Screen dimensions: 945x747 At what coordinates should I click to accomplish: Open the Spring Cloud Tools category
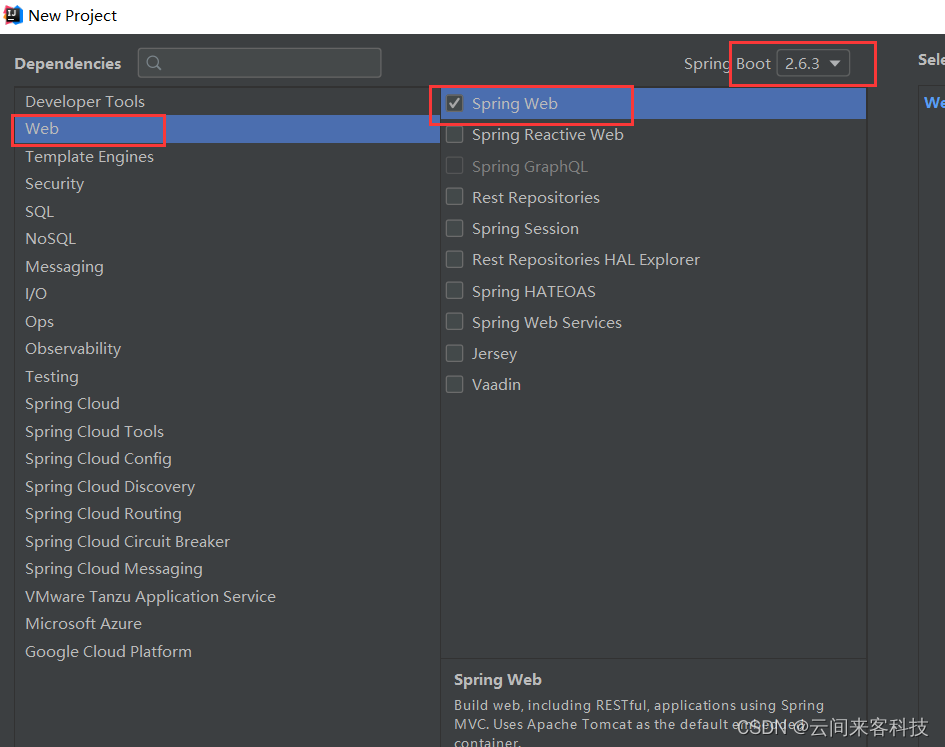click(227, 431)
